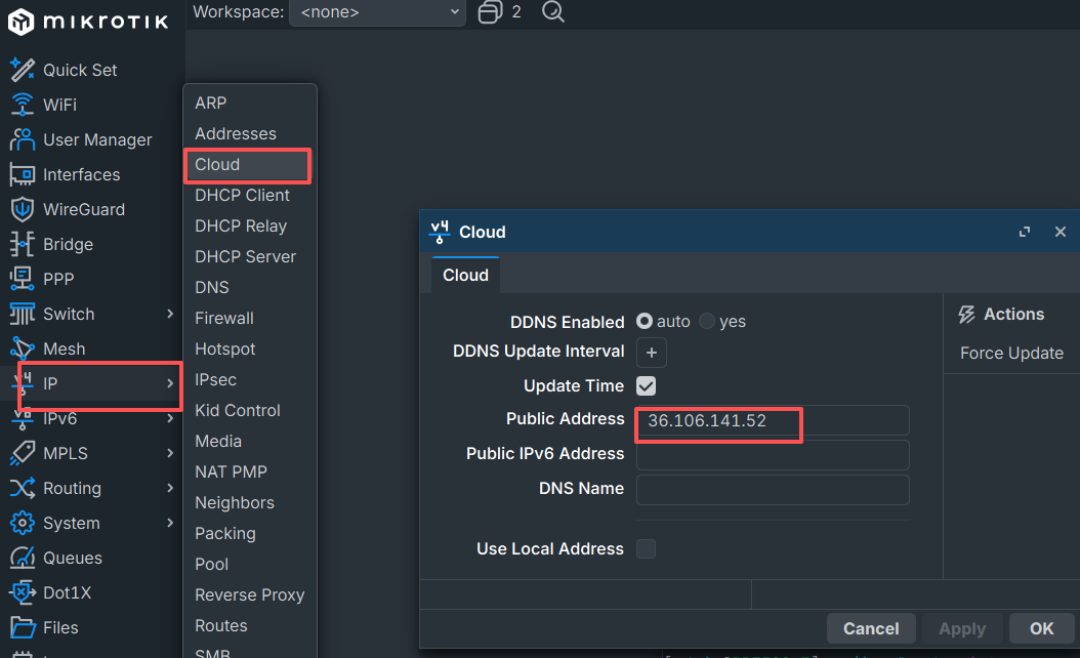Click the MPLS tag icon
This screenshot has height=658, width=1080.
tap(22, 453)
